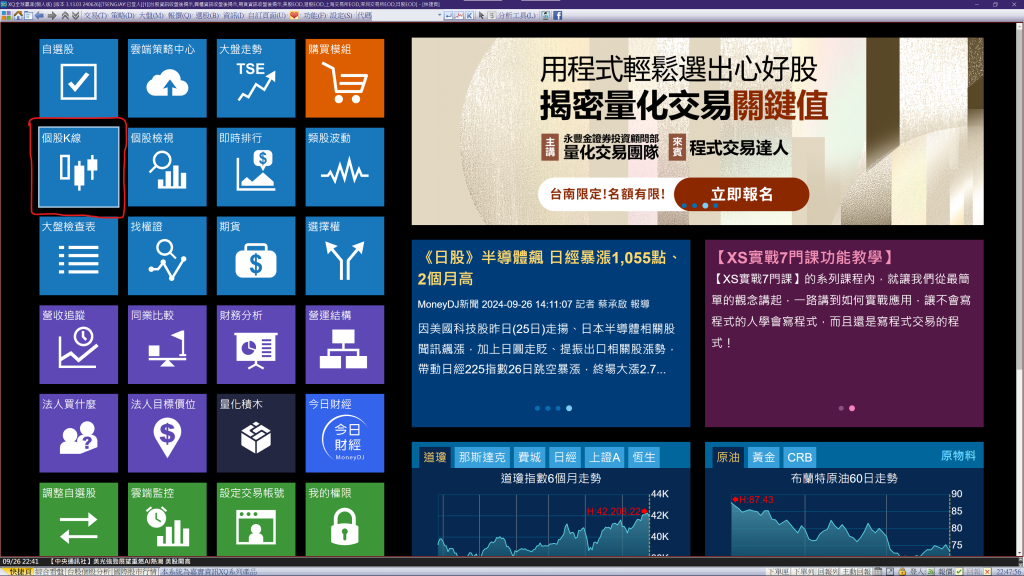Open the 選股(B) menu

coord(207,15)
